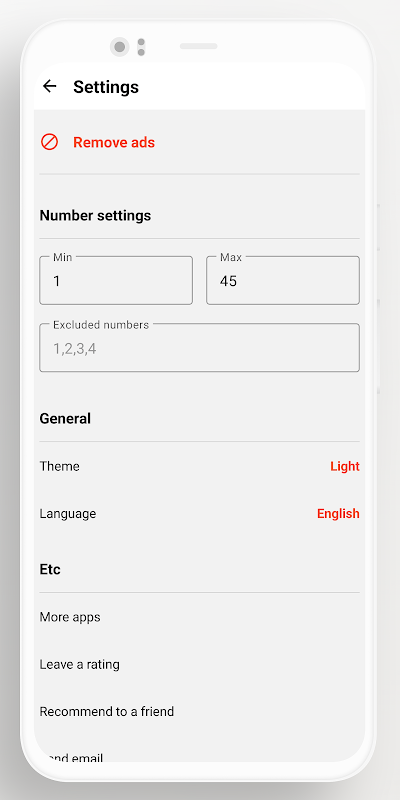Click the Number settings section header

(95, 215)
